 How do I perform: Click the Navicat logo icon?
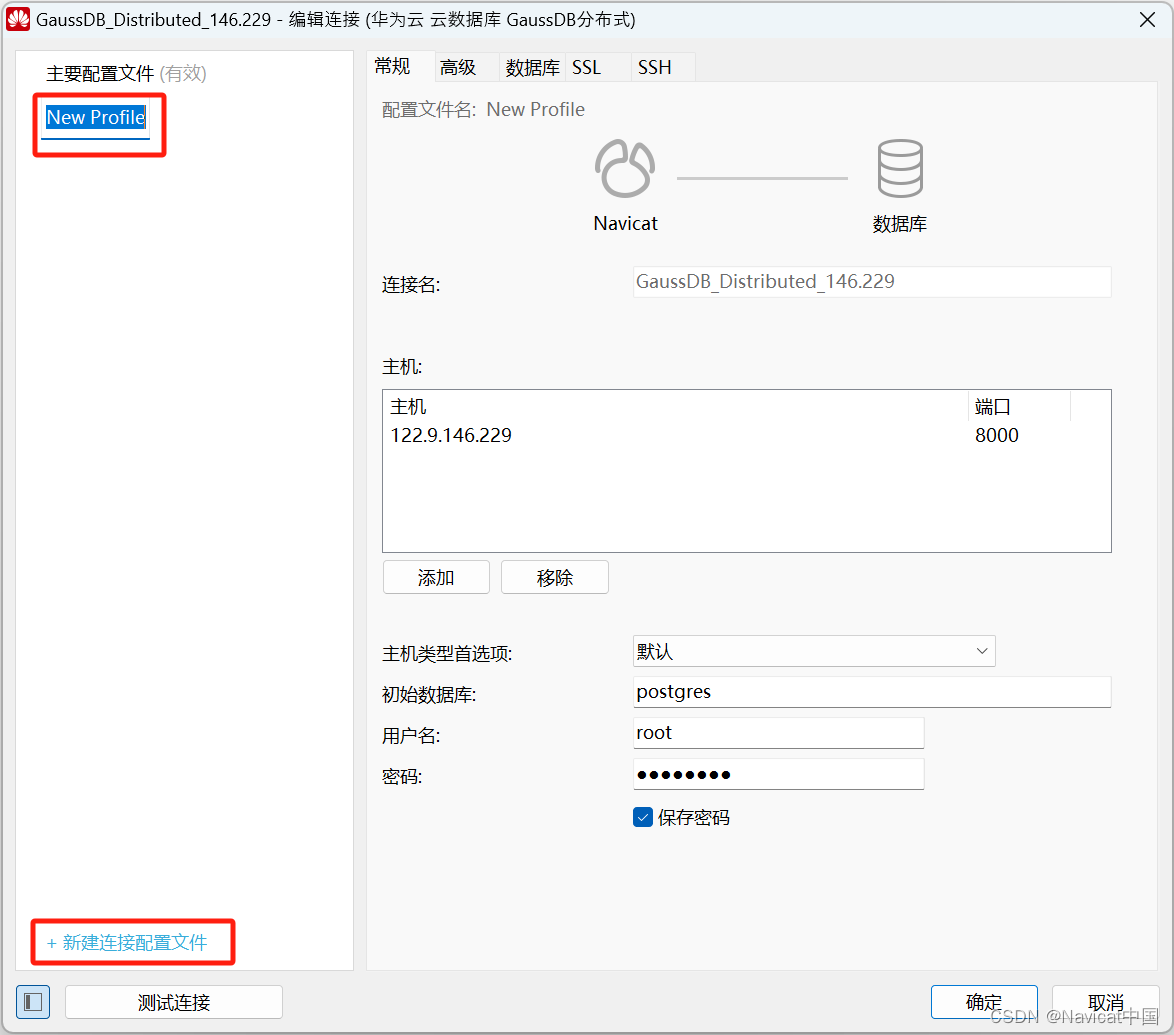click(x=625, y=169)
